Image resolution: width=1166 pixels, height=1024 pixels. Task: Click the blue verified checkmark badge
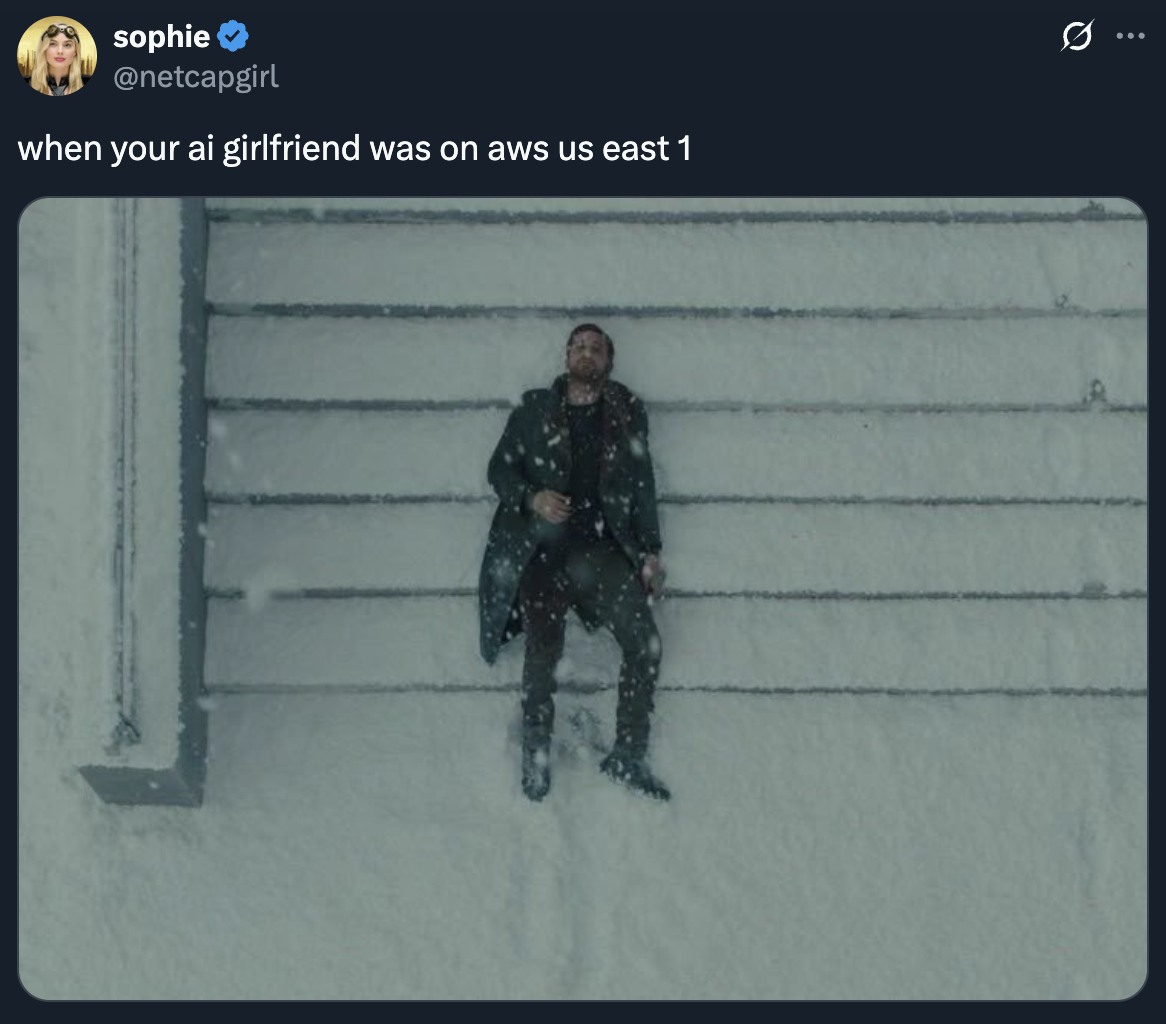click(233, 36)
